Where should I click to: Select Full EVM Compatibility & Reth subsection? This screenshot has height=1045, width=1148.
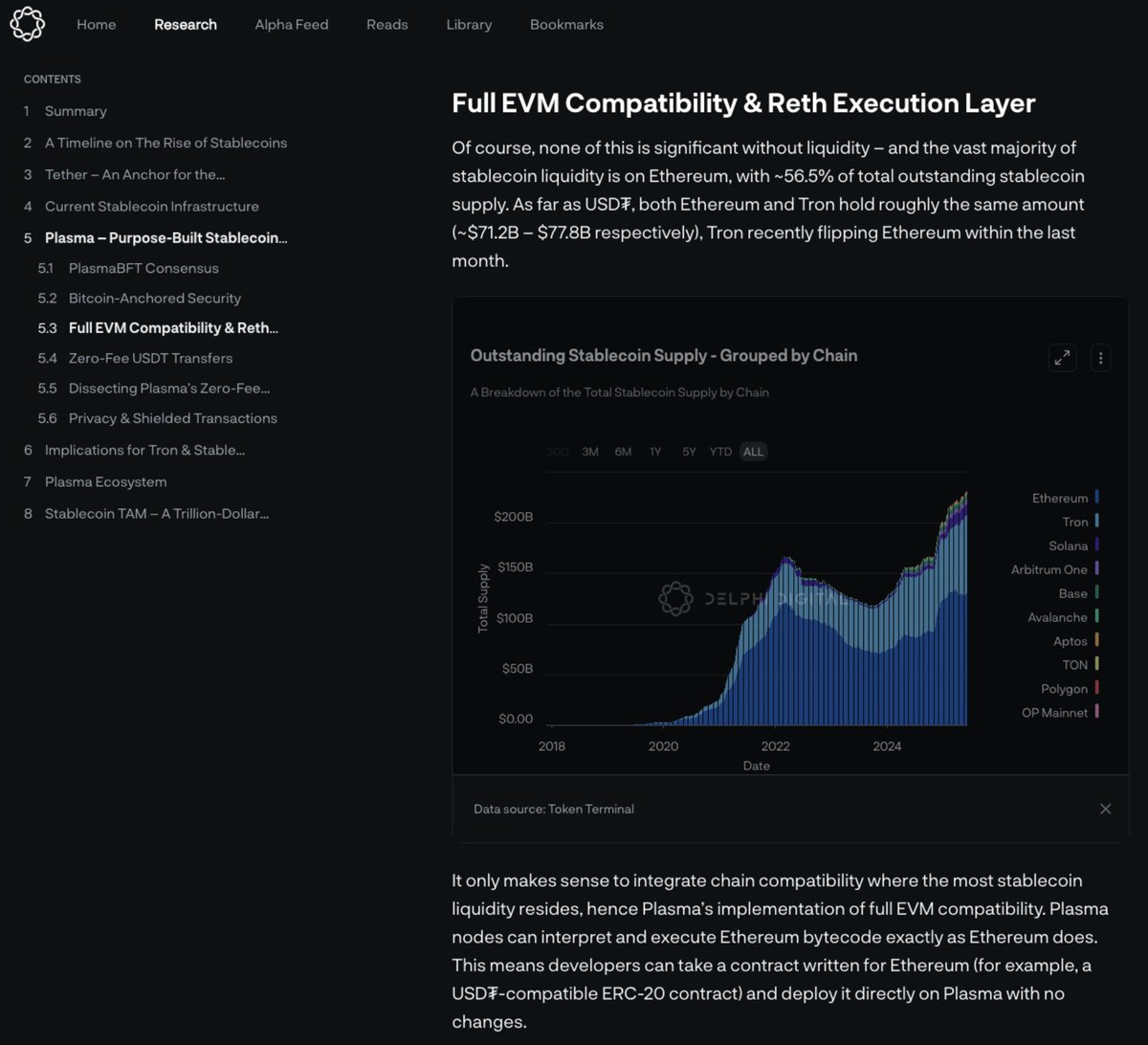[173, 327]
